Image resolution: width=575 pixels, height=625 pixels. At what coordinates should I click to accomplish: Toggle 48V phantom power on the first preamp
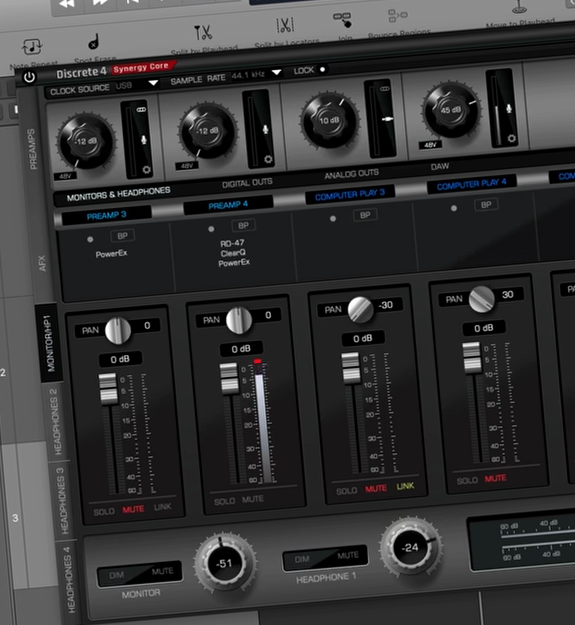click(x=65, y=176)
